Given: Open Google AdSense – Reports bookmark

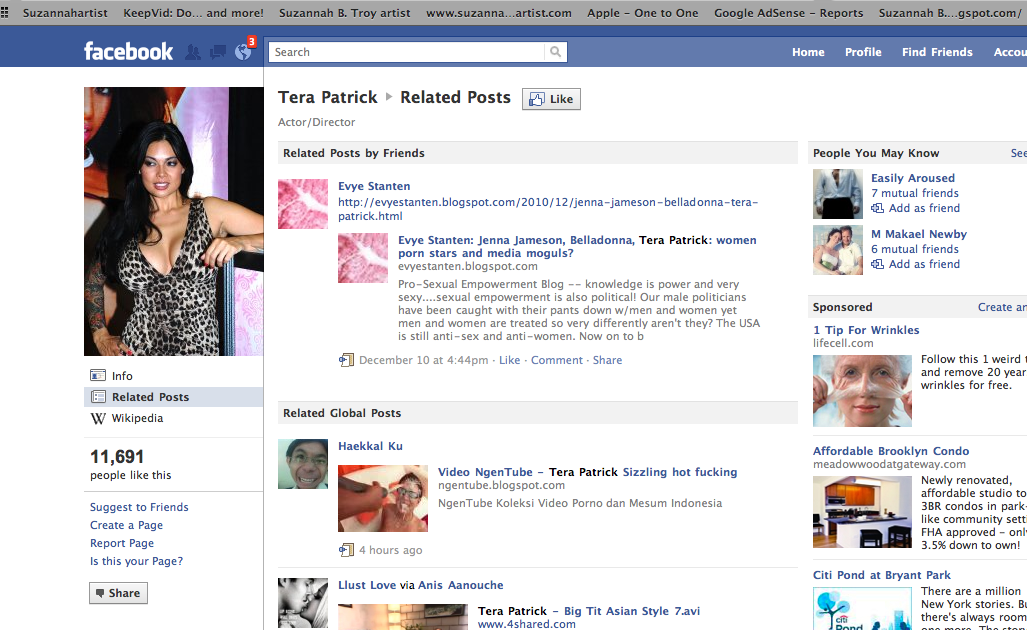Looking at the screenshot, I should (789, 12).
